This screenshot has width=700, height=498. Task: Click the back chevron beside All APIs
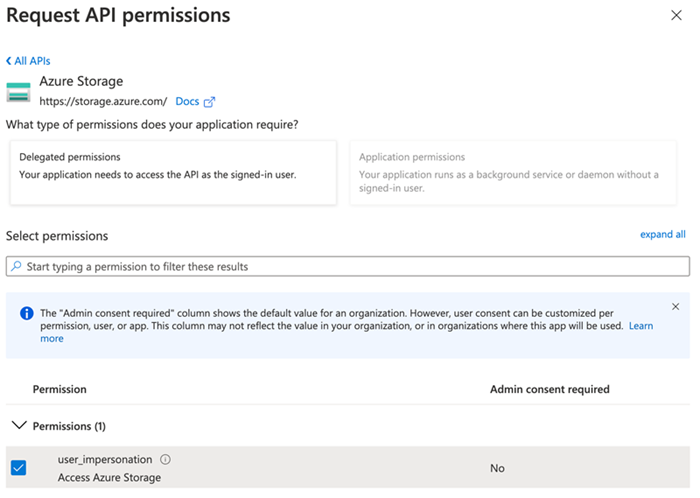pyautogui.click(x=9, y=61)
